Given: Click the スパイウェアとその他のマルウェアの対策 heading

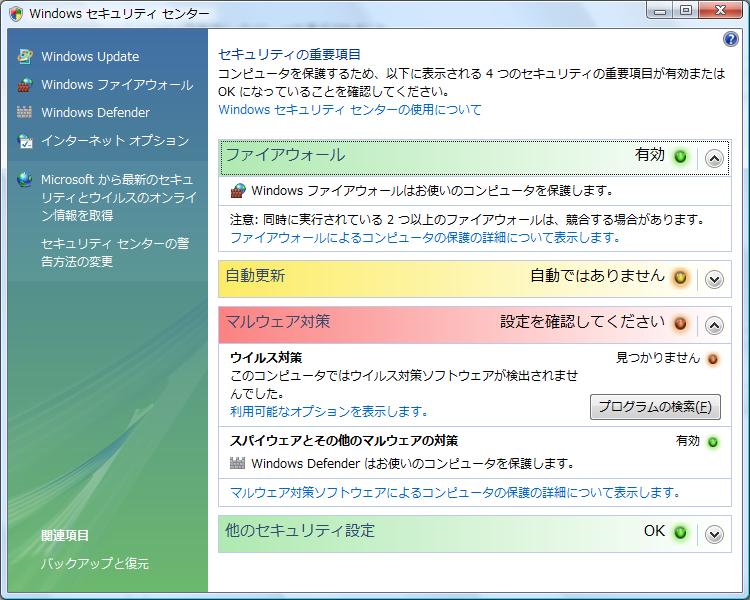Looking at the screenshot, I should pyautogui.click(x=344, y=440).
